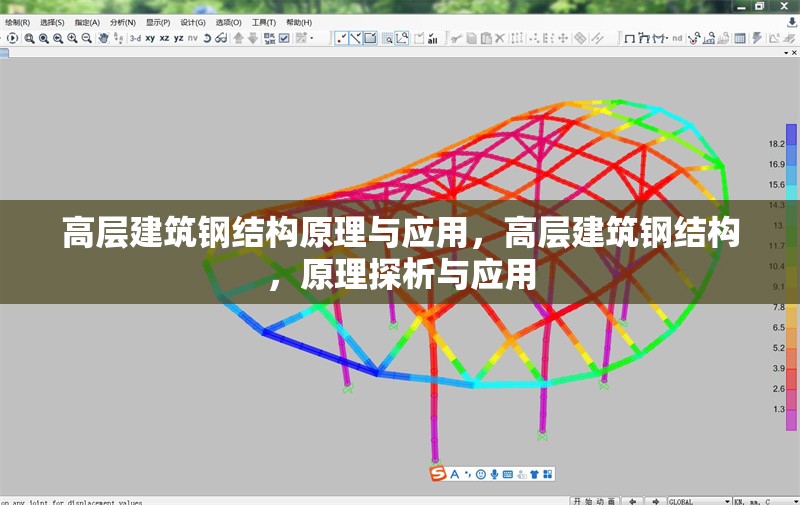Open the 工具(T) menu
The image size is (800, 505).
click(263, 23)
